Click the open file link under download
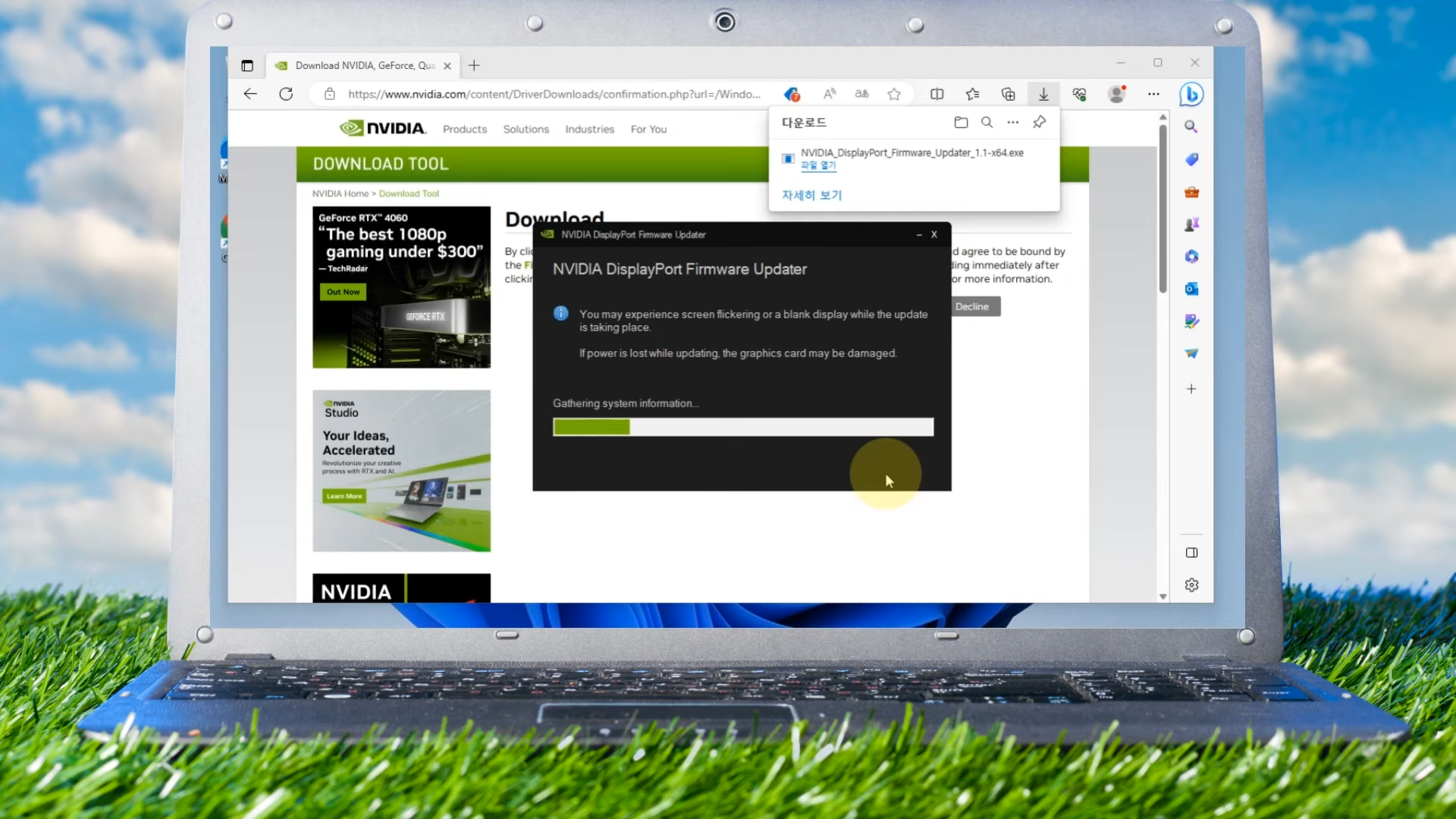This screenshot has width=1456, height=819. [x=818, y=165]
